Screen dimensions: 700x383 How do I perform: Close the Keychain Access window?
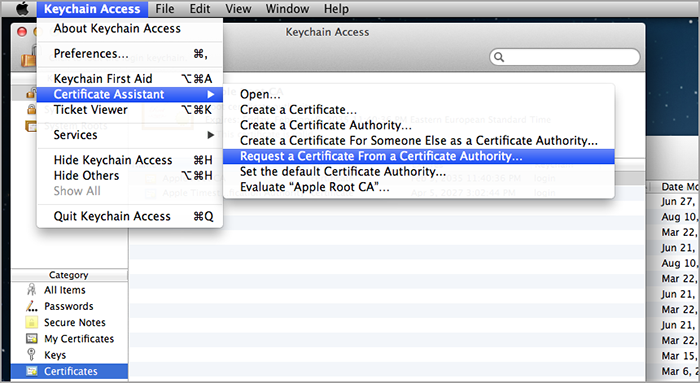click(x=21, y=32)
